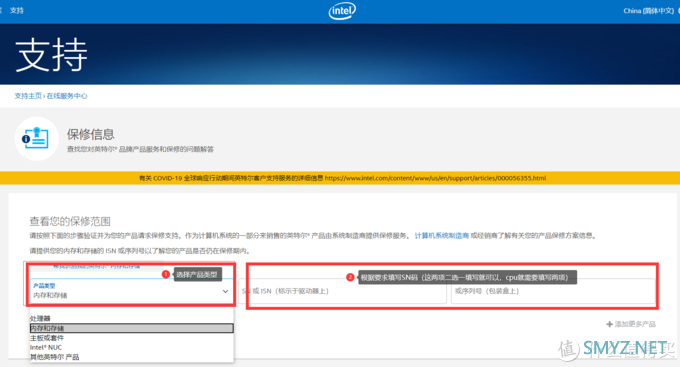Viewport: 680px width, 367px height.
Task: Click the 保修信息 heading
Action: pos(91,134)
